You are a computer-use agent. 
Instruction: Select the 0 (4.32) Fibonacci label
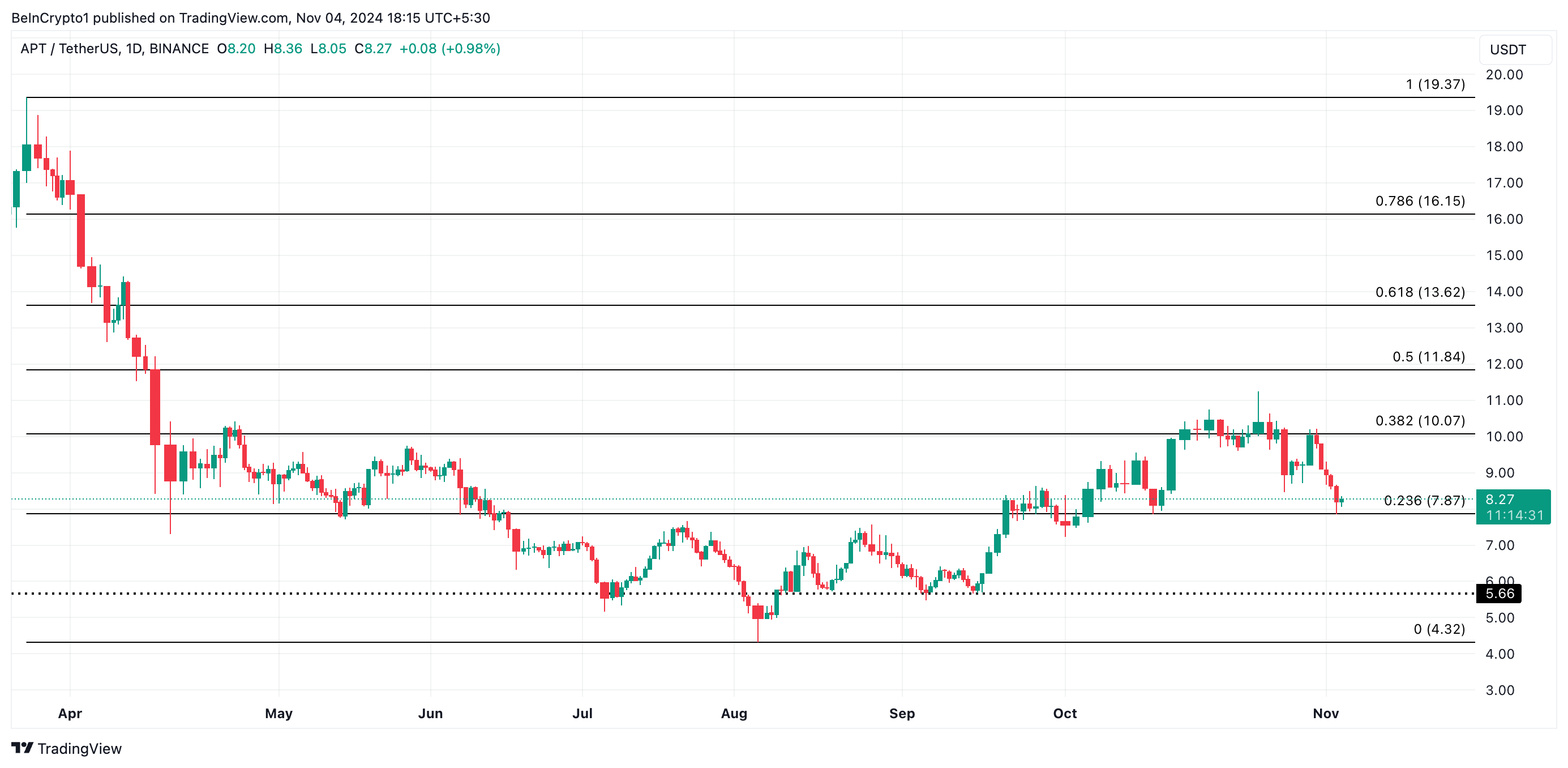tap(1438, 629)
